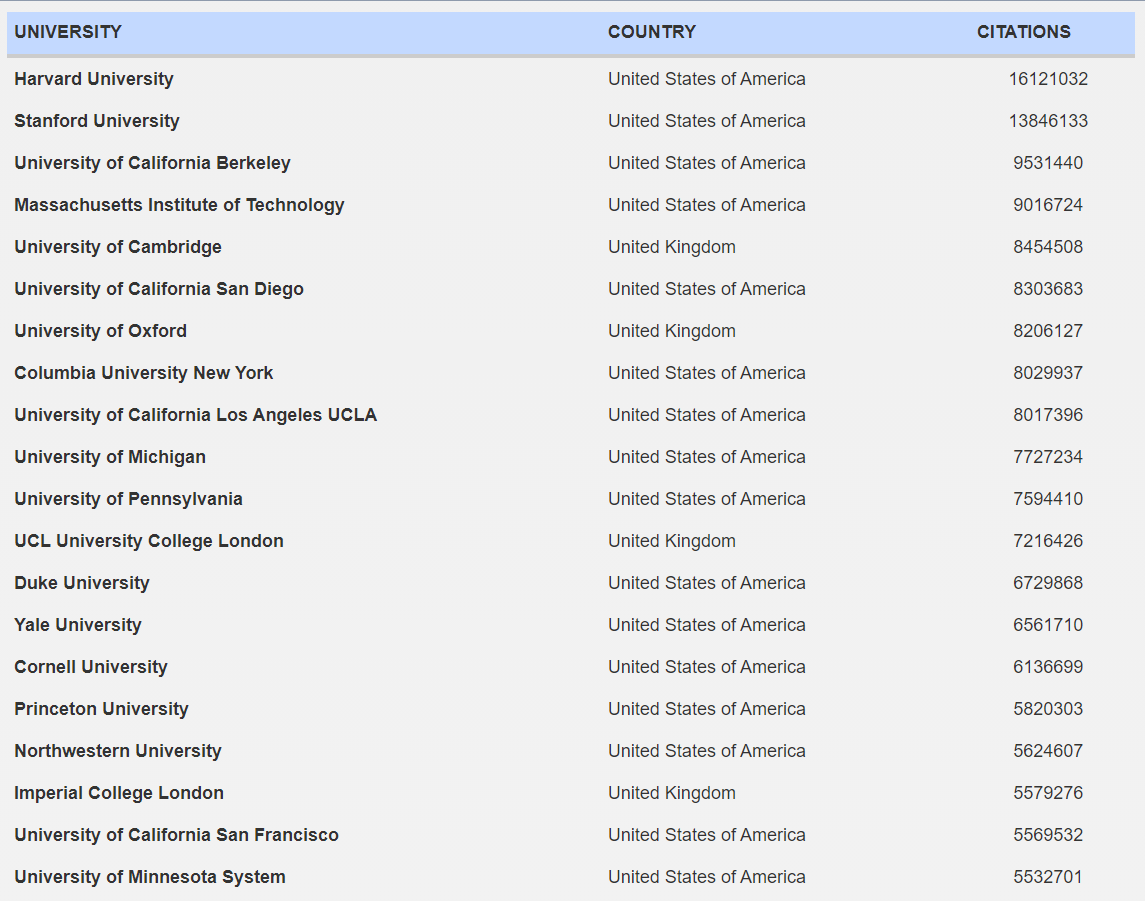
Task: Click citation value 8303683
Action: click(1048, 289)
